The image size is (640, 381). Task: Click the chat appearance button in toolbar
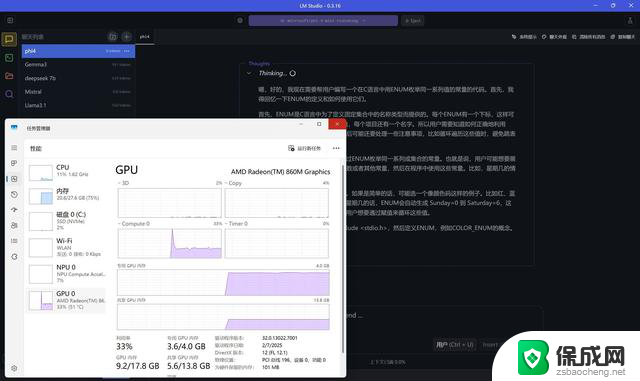tap(554, 37)
